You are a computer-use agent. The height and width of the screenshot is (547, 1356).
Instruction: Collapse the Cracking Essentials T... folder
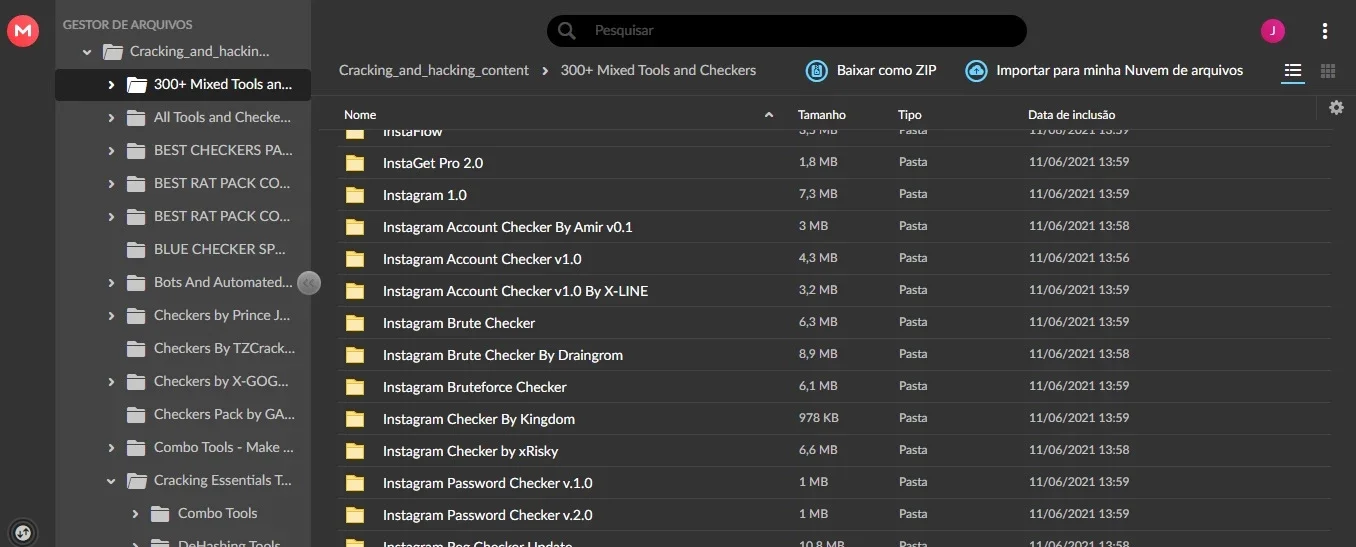pyautogui.click(x=111, y=481)
